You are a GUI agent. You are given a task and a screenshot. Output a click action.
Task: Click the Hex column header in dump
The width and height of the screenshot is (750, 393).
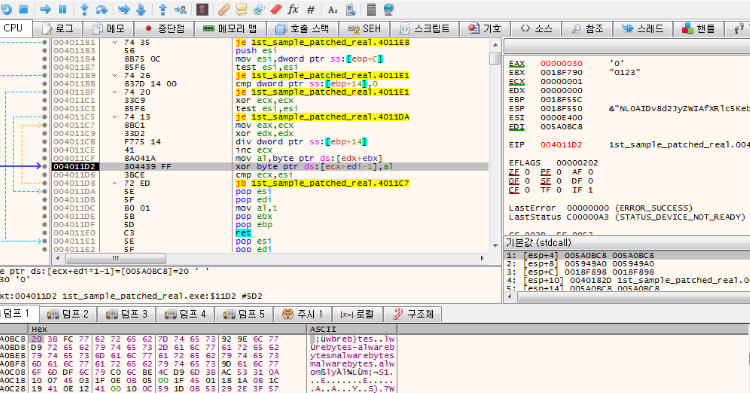(167, 329)
